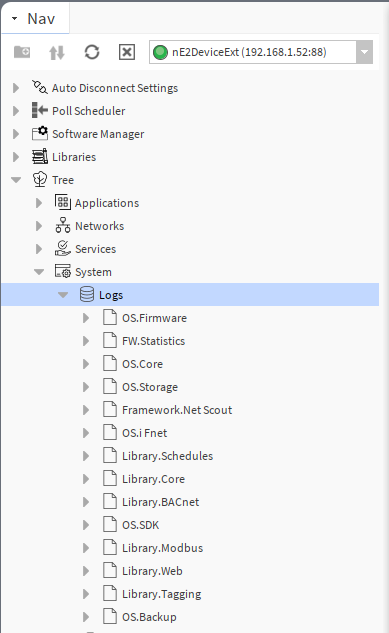Click the OS.Backup file icon
Image resolution: width=389 pixels, height=633 pixels.
pyautogui.click(x=110, y=616)
